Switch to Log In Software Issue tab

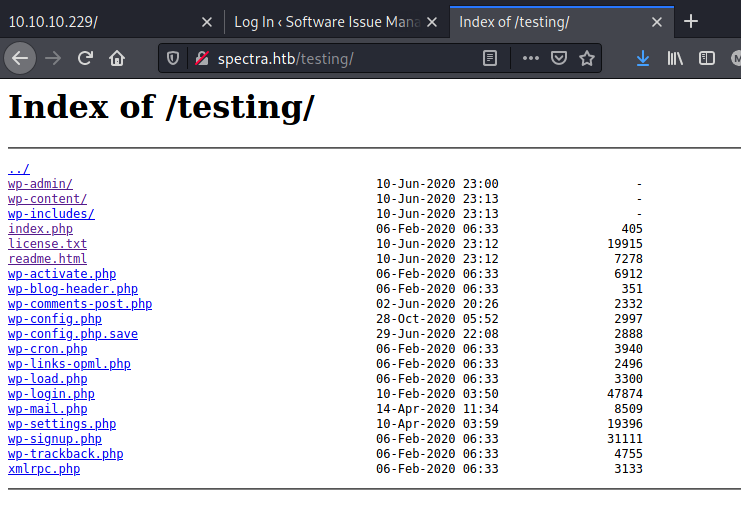pos(325,22)
